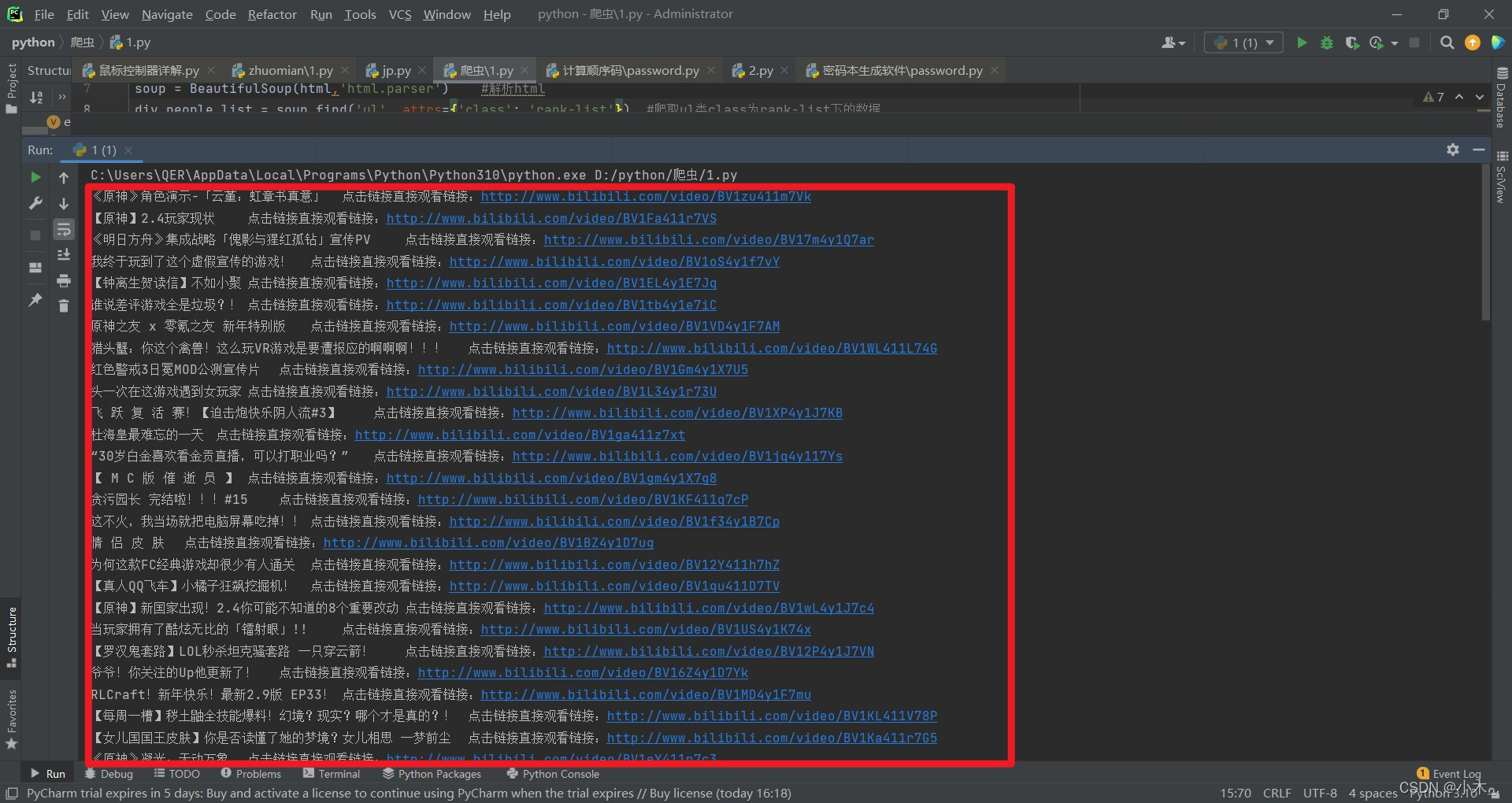Run the current configuration from the top toolbar

coord(1302,43)
